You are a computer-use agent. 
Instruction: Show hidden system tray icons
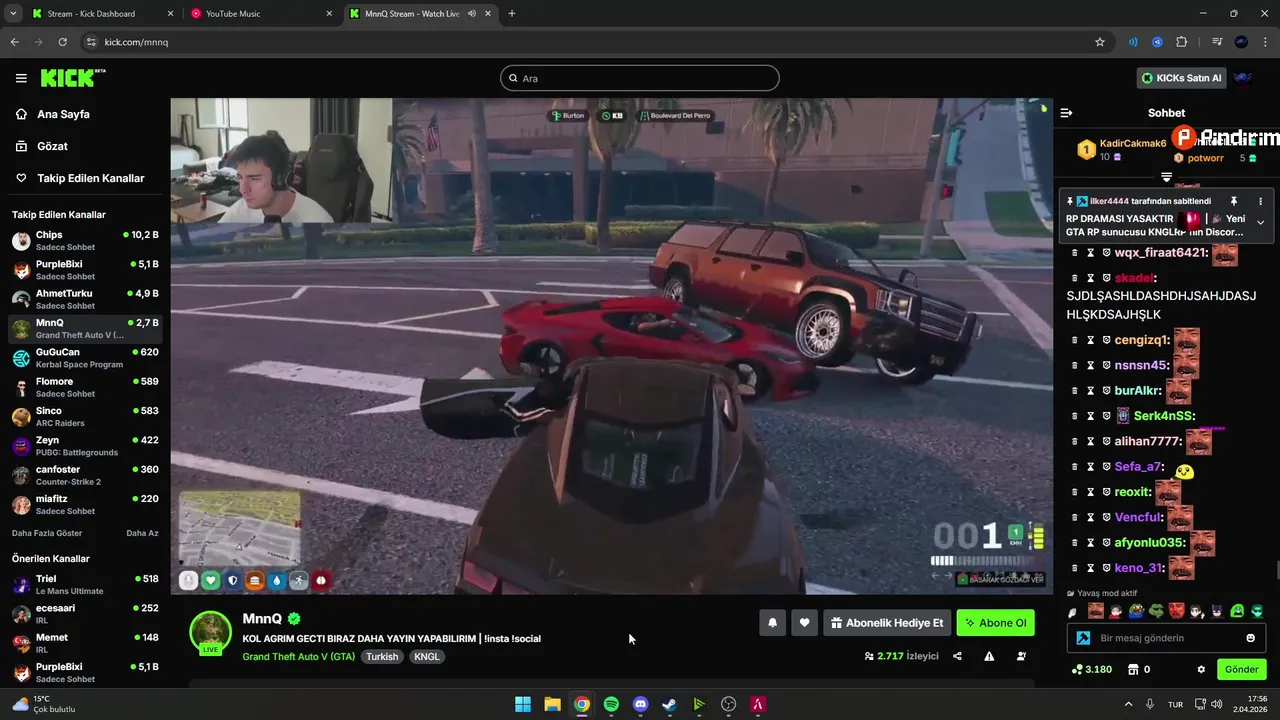pos(1128,704)
